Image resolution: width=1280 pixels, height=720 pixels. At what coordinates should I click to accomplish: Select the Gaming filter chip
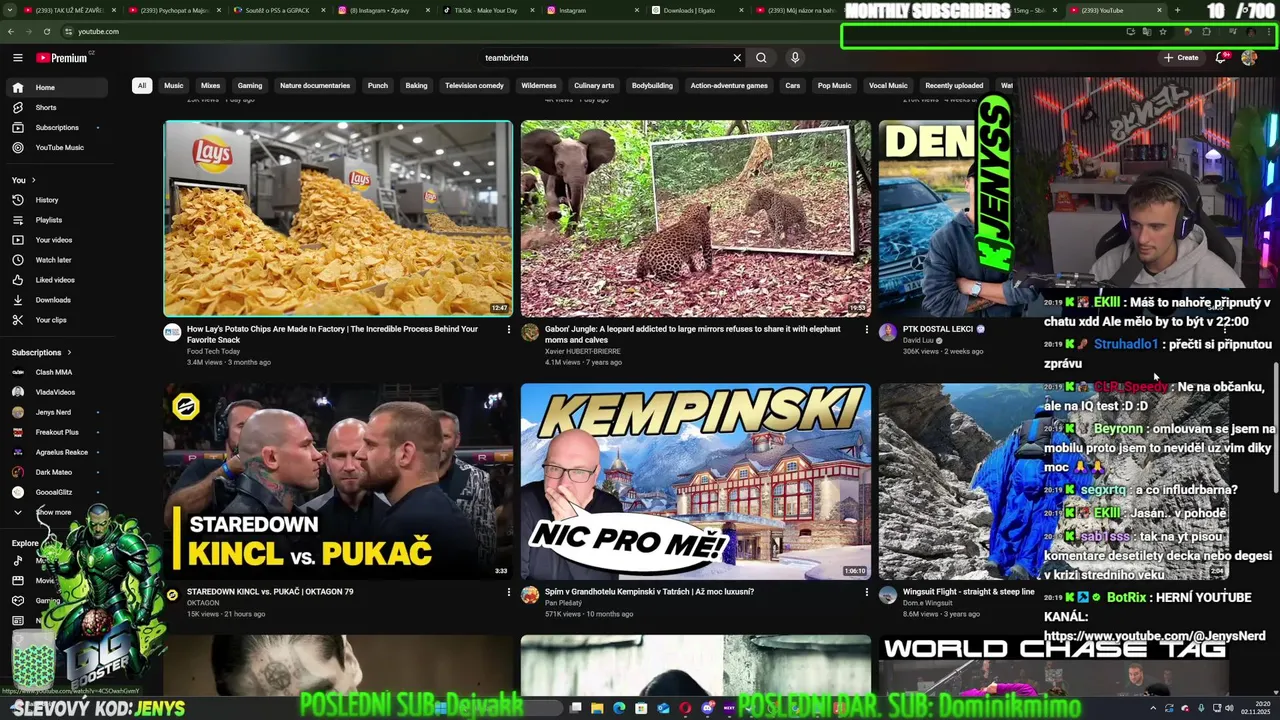pos(250,86)
